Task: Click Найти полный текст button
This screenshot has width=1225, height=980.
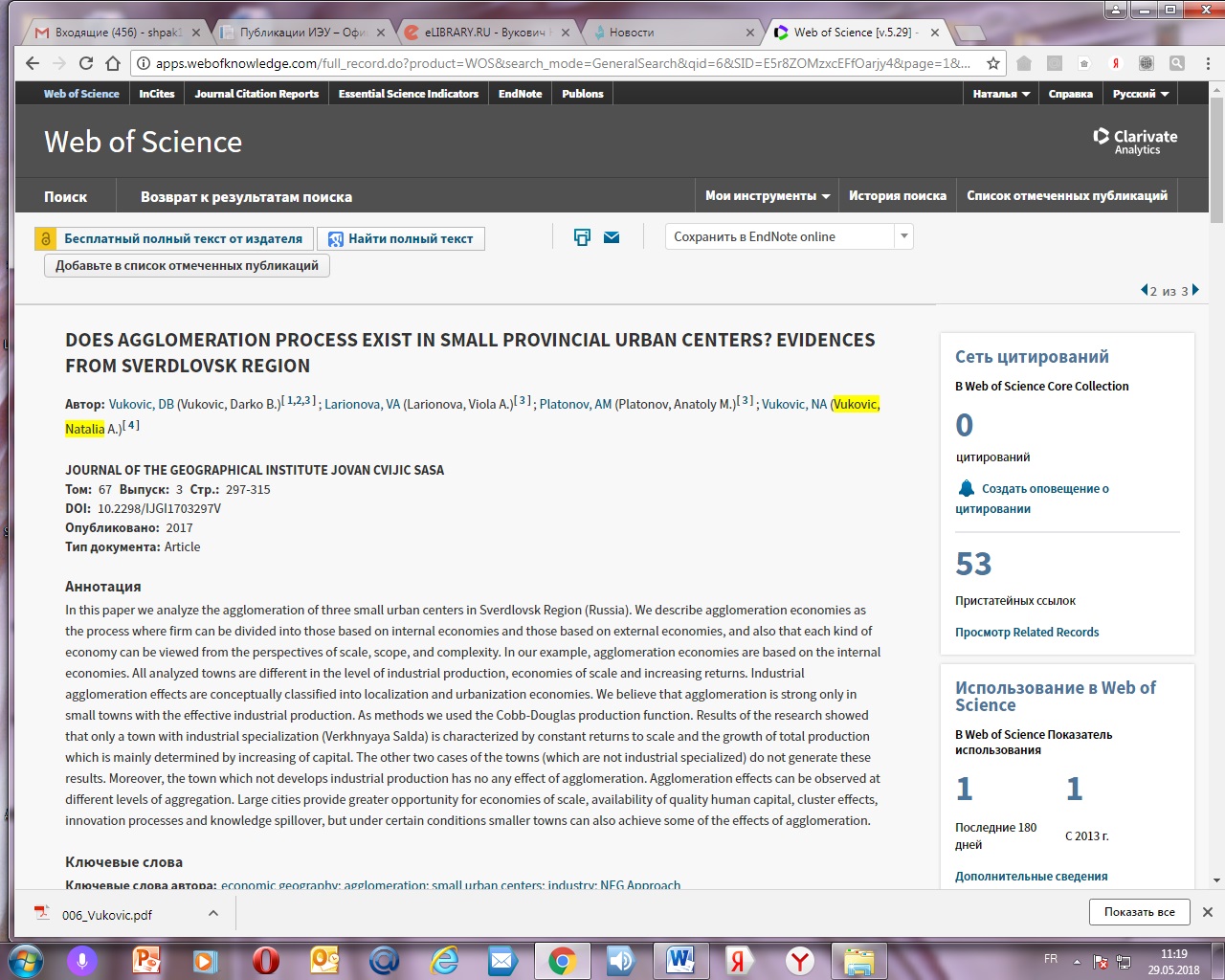Action: [x=401, y=238]
